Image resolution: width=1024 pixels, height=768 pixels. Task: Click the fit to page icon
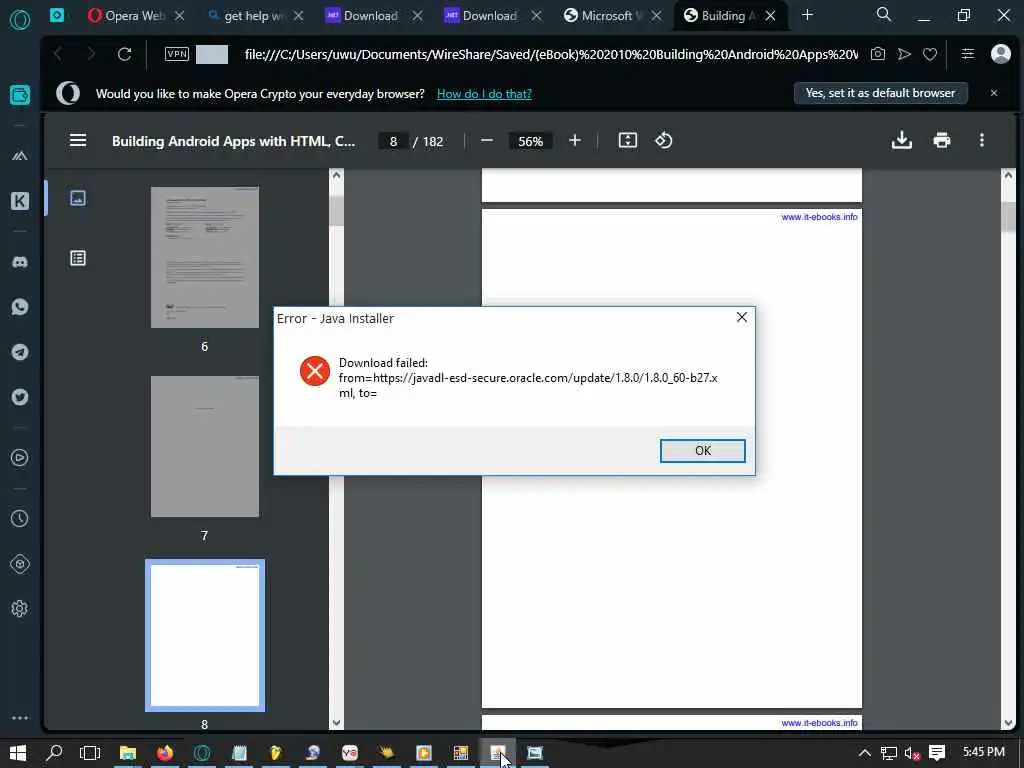pos(628,140)
